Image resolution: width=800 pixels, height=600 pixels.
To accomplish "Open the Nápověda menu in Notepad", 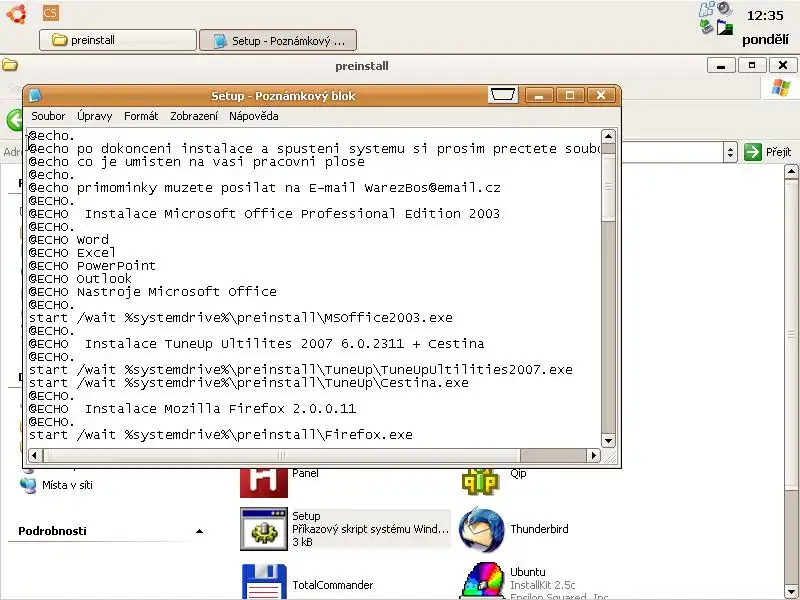I will point(254,116).
